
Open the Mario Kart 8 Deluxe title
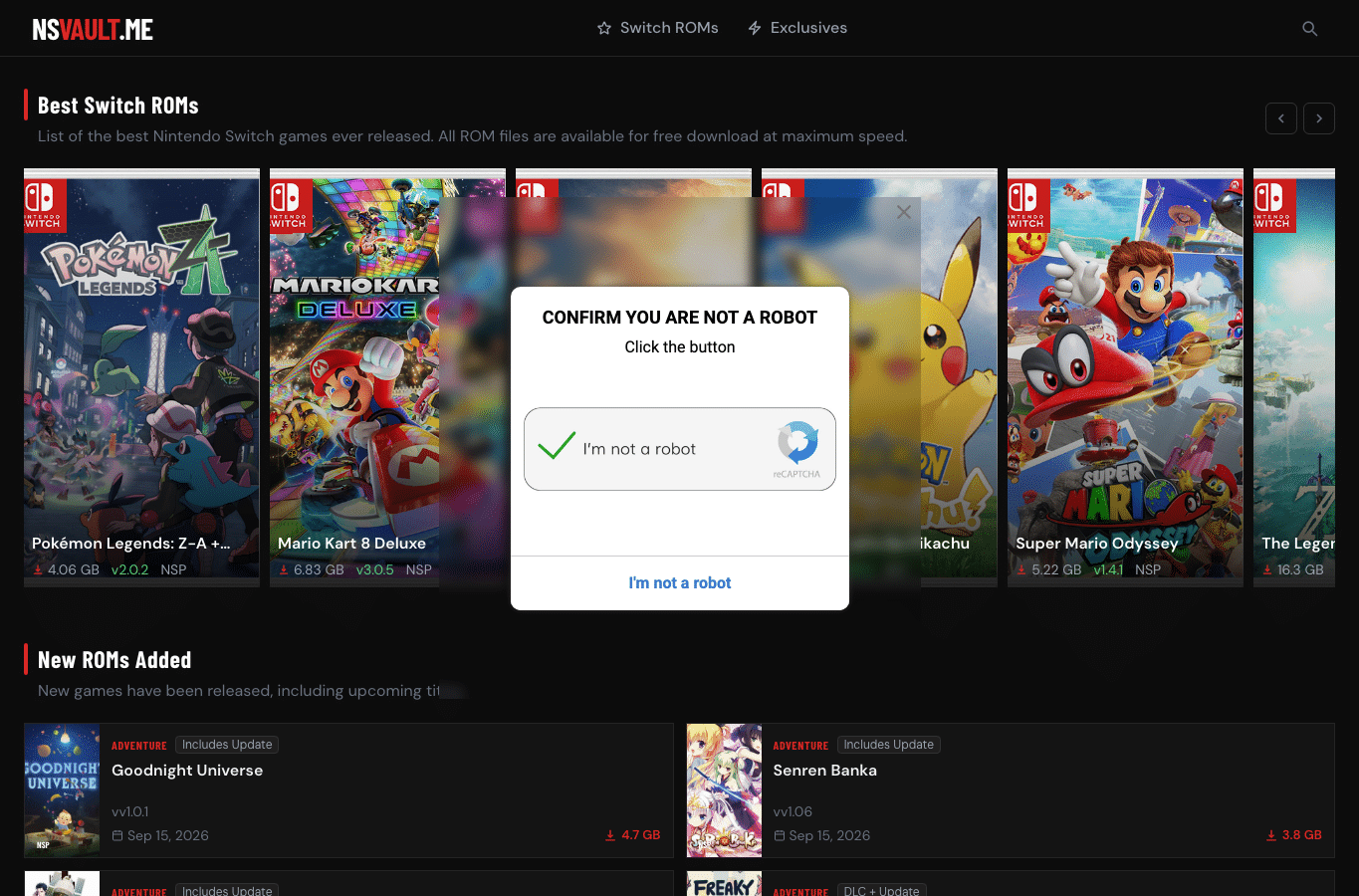pyautogui.click(x=351, y=544)
